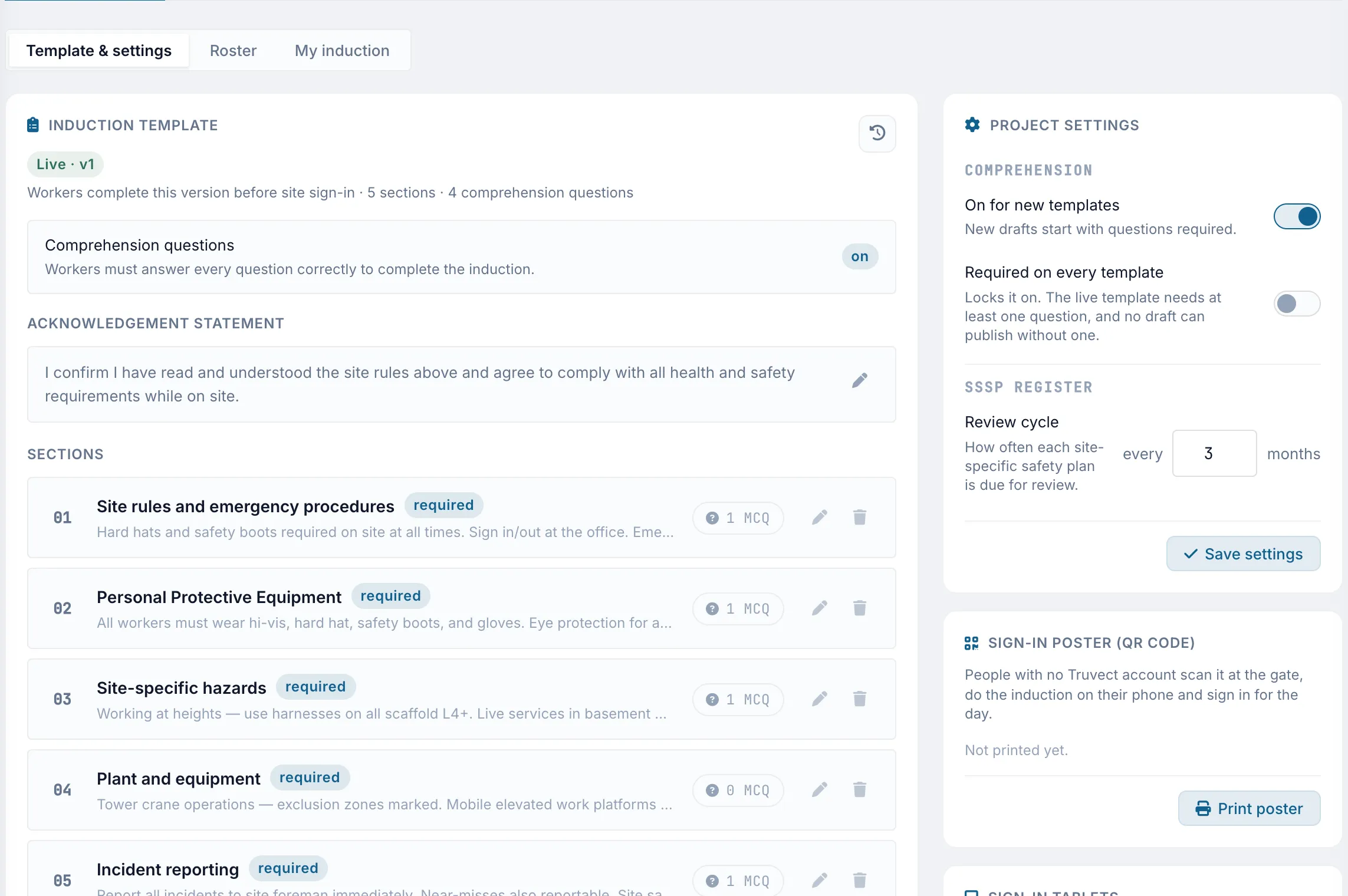Click 'Not printed yet.' status text
The image size is (1348, 896).
tap(1016, 750)
